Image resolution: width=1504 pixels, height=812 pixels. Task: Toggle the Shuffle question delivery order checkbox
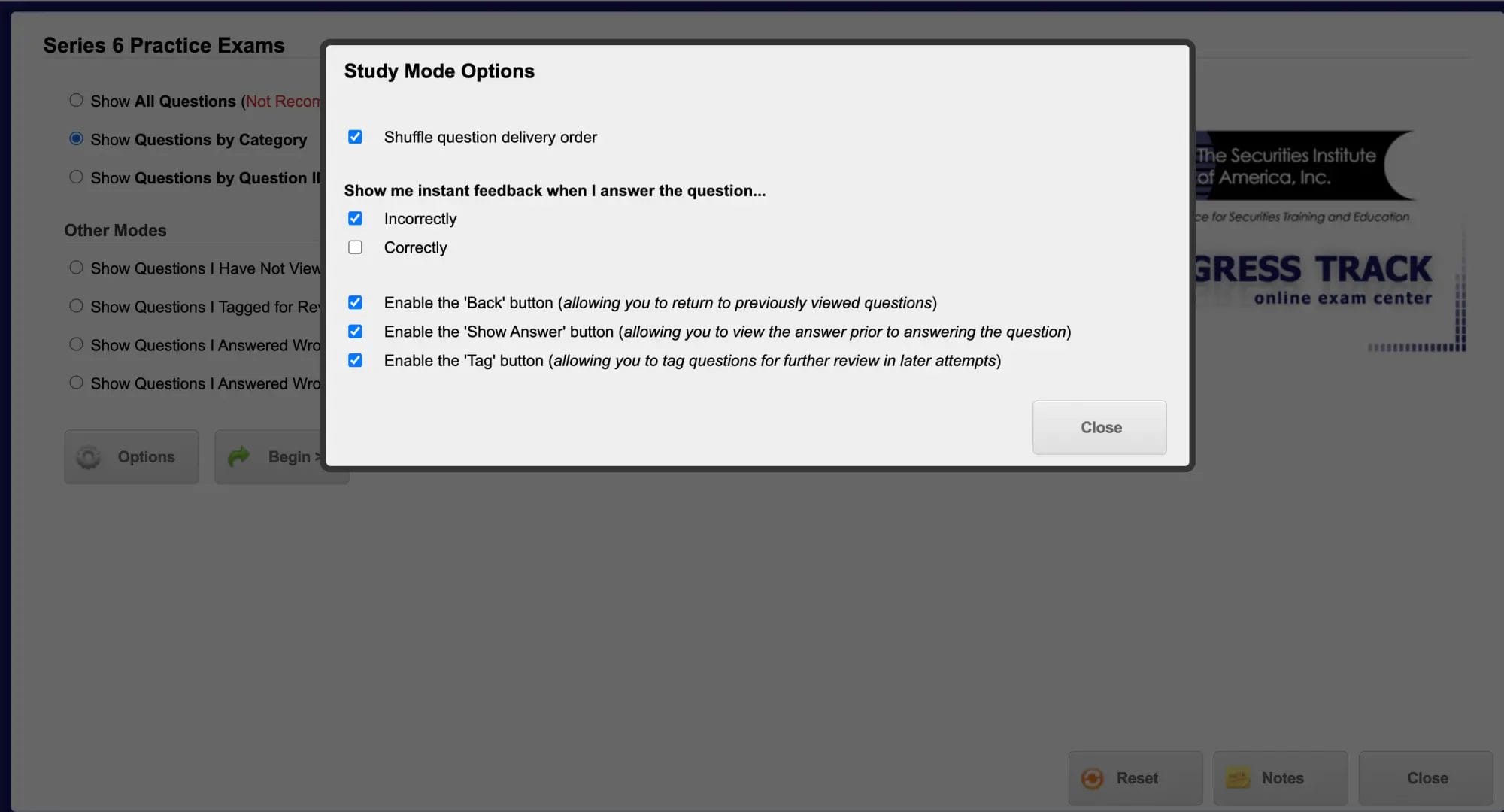[x=355, y=137]
